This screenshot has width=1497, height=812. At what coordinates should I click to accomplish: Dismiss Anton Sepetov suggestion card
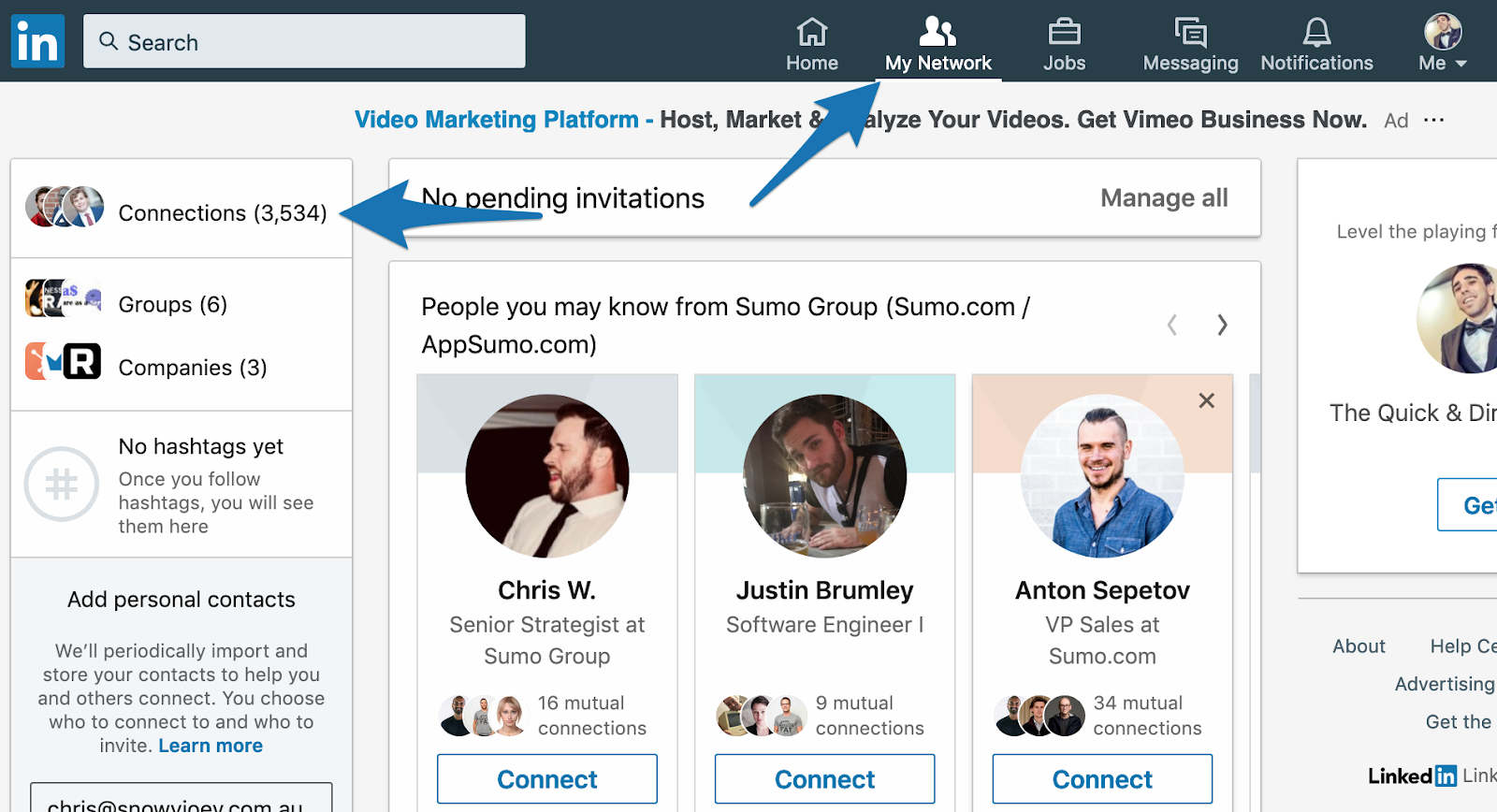click(x=1207, y=400)
